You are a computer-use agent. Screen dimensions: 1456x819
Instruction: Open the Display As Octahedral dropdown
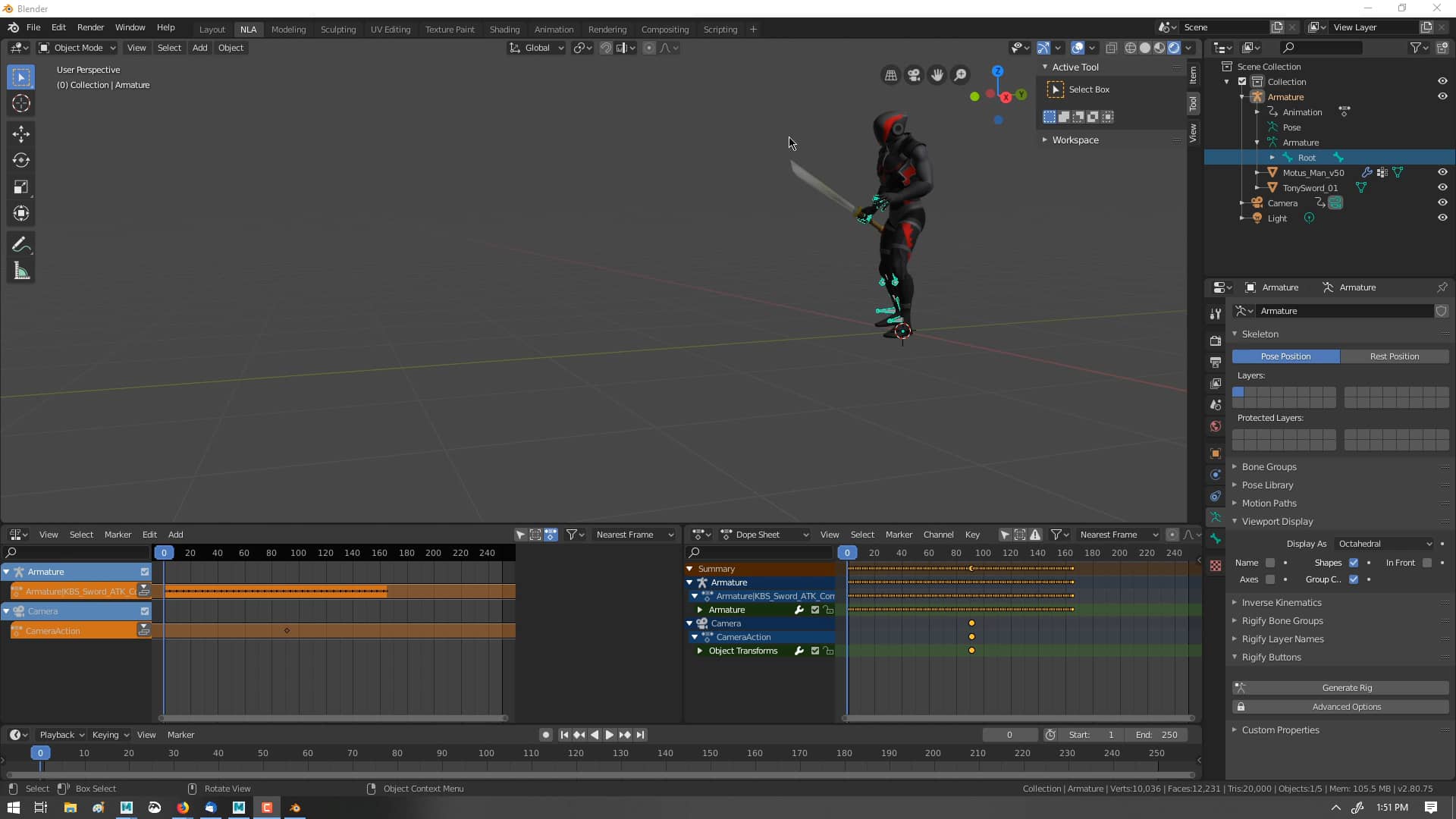coord(1382,544)
